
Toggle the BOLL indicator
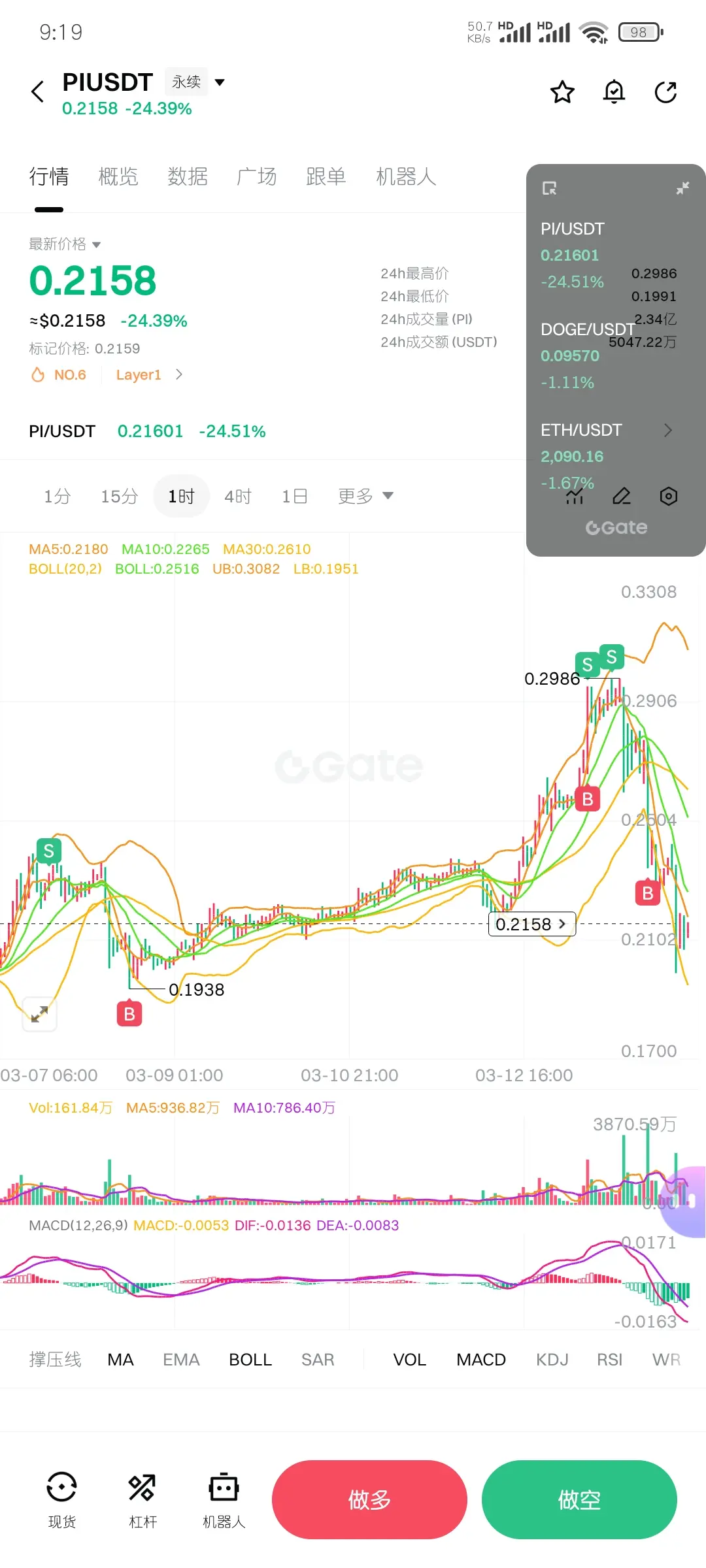pyautogui.click(x=250, y=1360)
